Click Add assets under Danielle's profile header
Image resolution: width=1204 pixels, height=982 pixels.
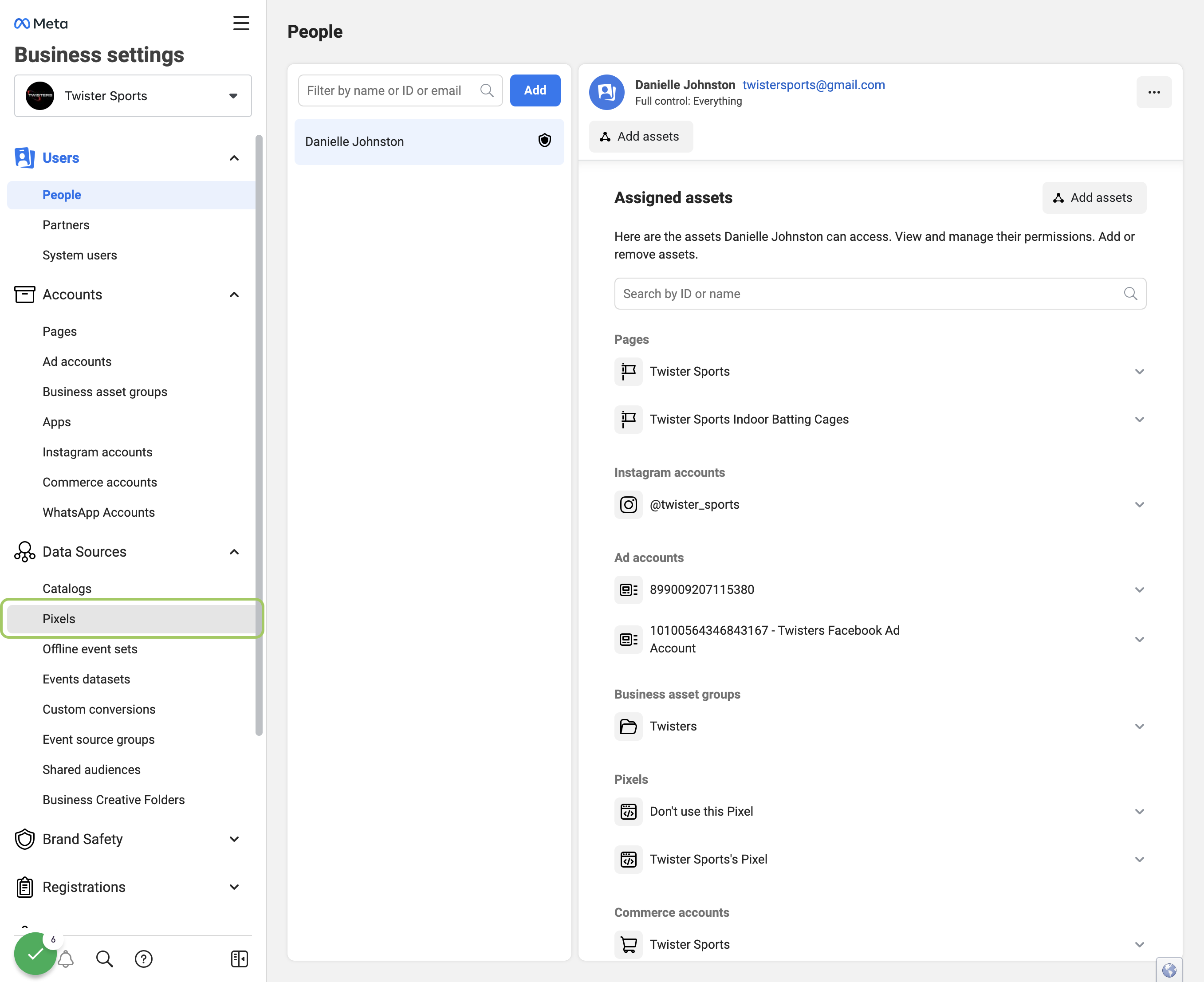point(641,136)
